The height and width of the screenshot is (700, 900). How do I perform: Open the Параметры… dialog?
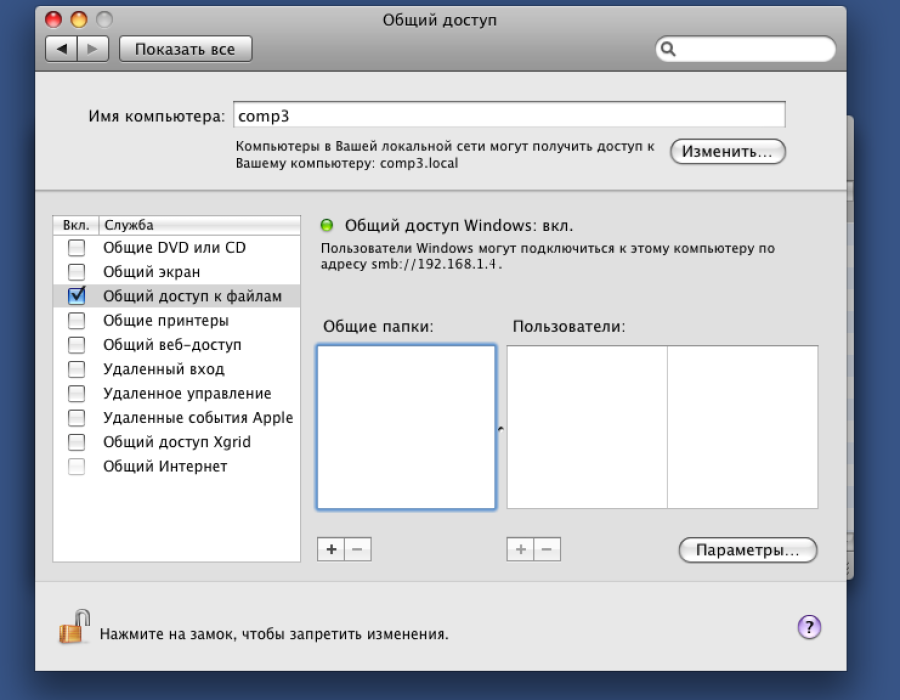tap(748, 550)
